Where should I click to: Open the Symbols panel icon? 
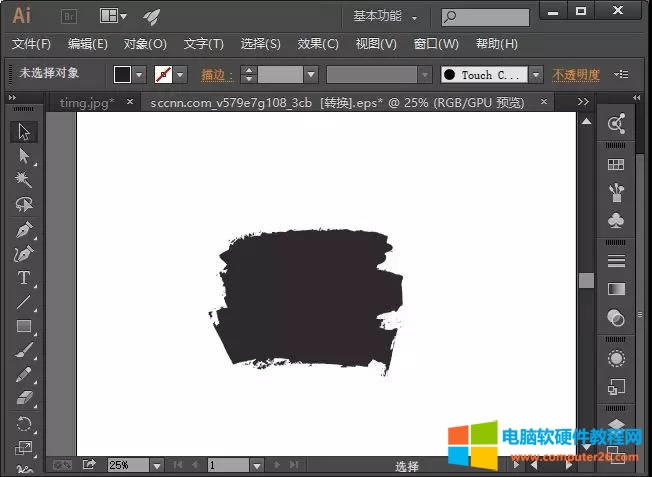616,220
